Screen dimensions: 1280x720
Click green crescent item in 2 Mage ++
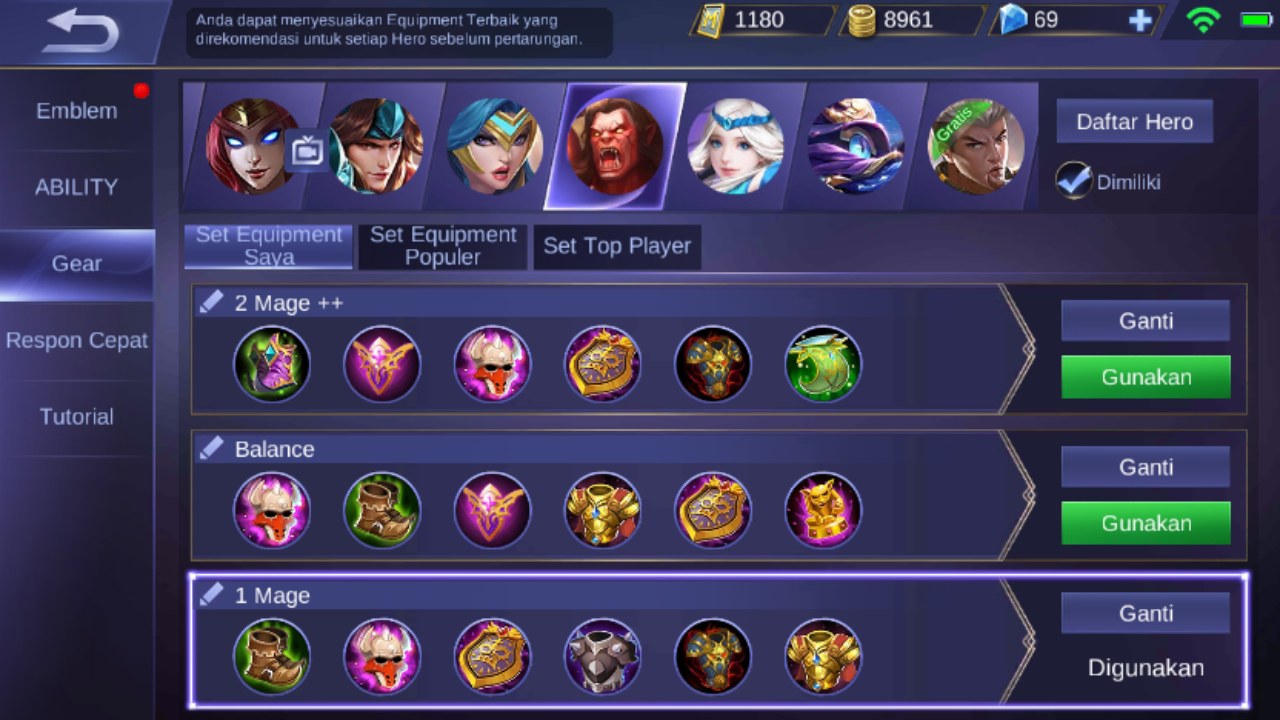tap(823, 364)
